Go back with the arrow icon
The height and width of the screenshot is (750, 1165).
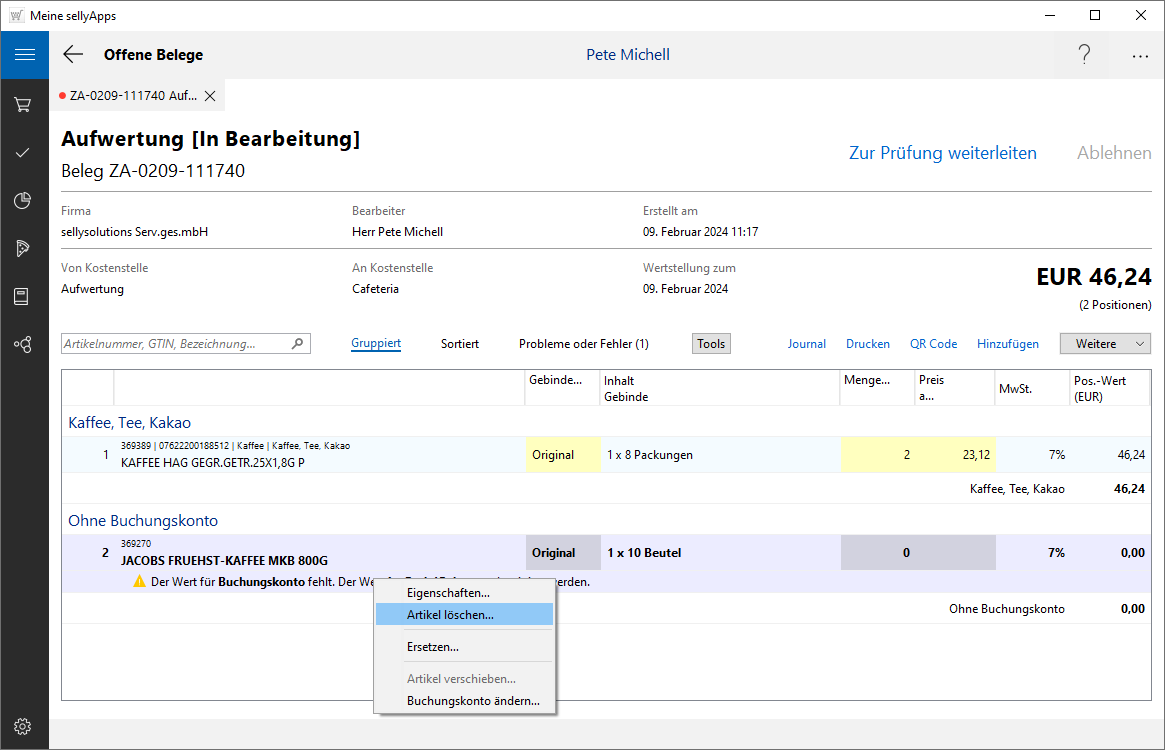pyautogui.click(x=73, y=55)
